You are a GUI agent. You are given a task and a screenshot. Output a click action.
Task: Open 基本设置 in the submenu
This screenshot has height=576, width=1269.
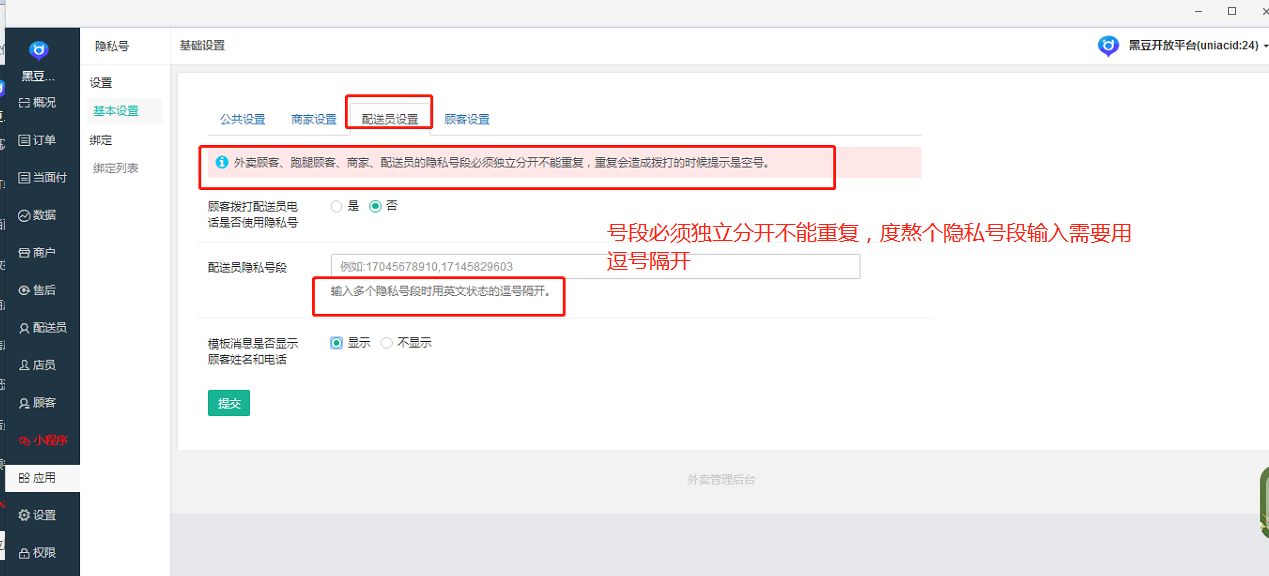click(116, 111)
